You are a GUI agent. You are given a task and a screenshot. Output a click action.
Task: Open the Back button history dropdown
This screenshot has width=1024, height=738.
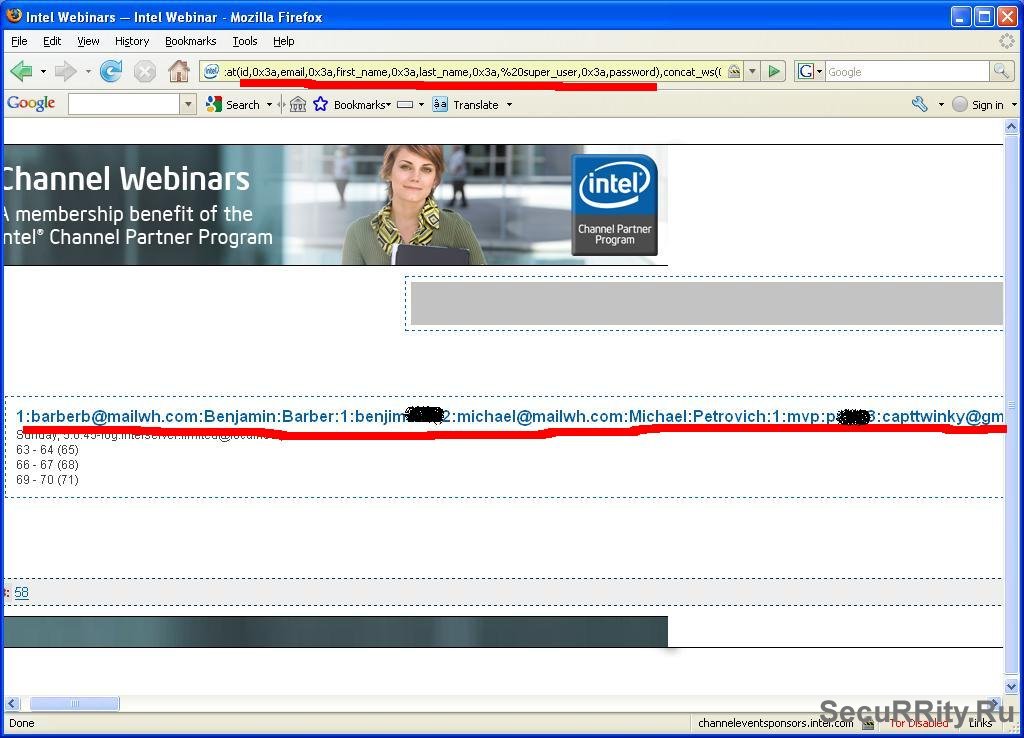43,71
